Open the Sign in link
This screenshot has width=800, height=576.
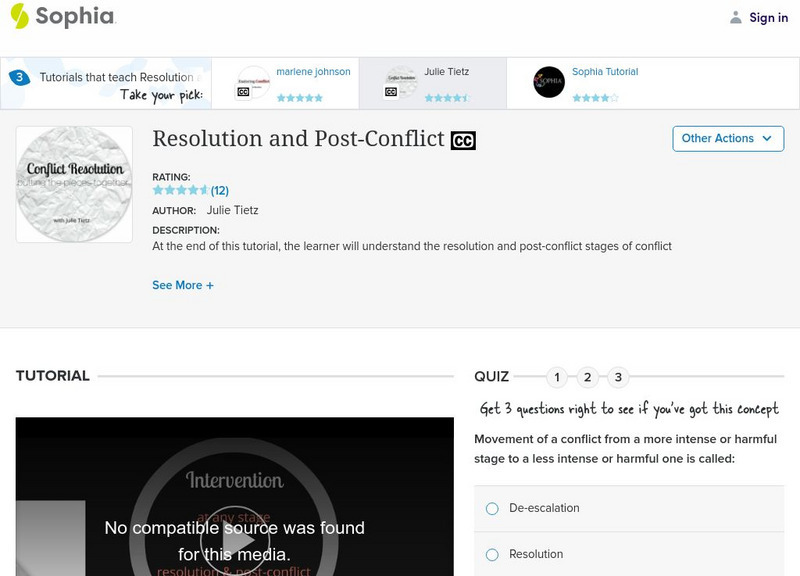click(x=768, y=18)
